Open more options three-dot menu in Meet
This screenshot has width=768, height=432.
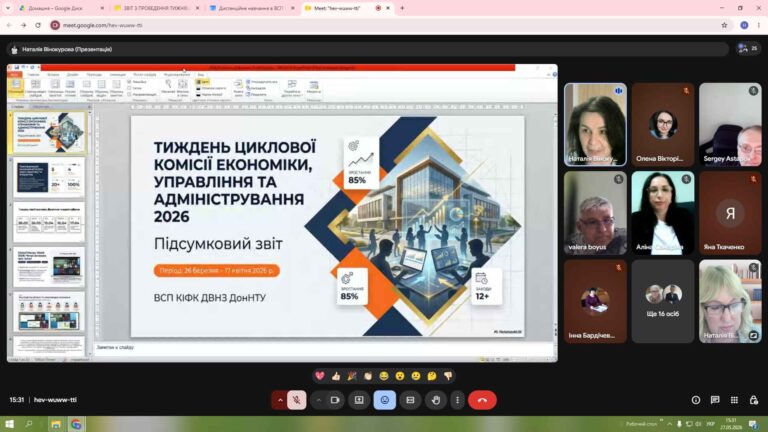(x=457, y=400)
